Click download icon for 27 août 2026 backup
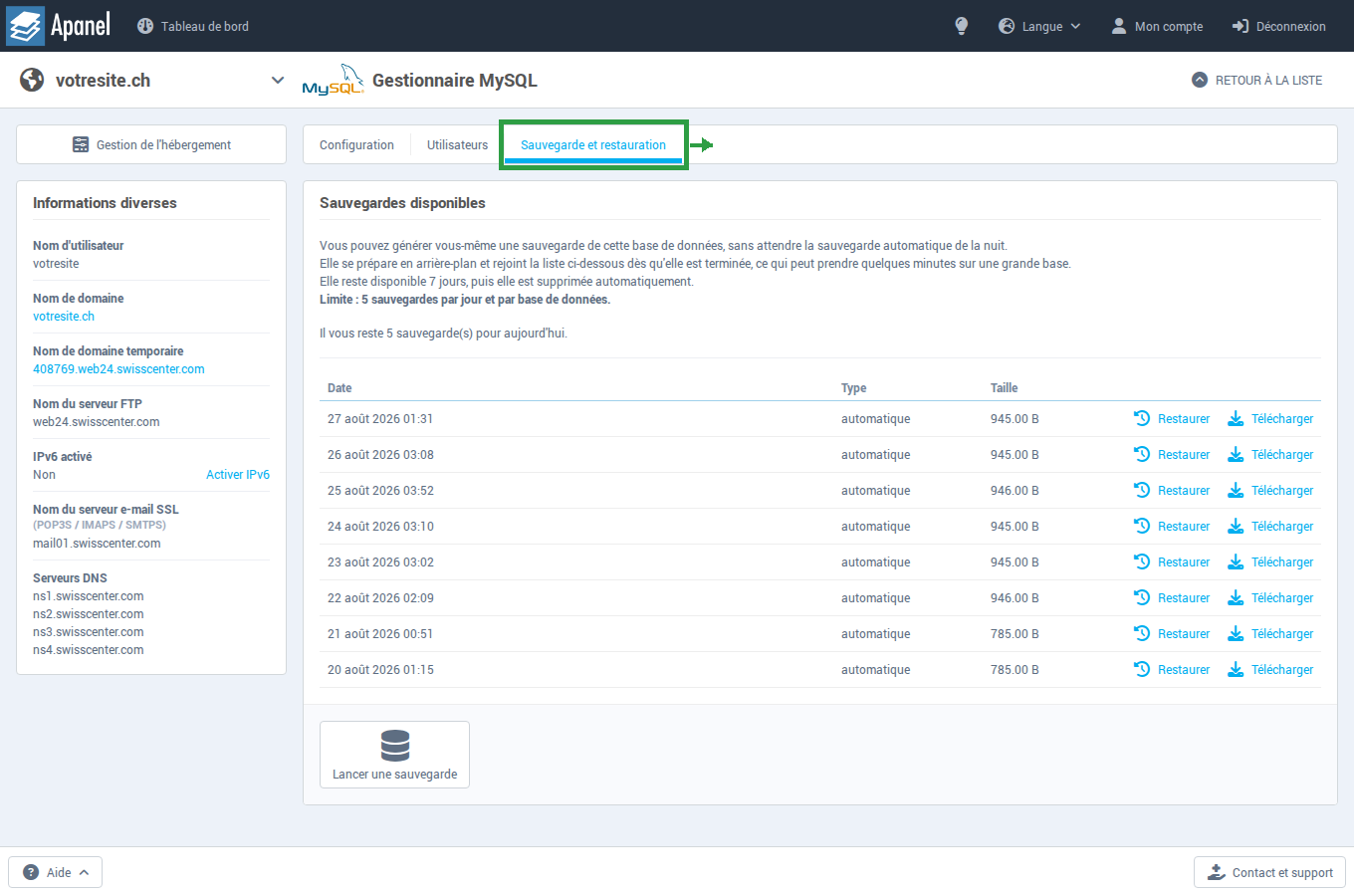Screen dimensions: 1354x896 pyautogui.click(x=1236, y=418)
